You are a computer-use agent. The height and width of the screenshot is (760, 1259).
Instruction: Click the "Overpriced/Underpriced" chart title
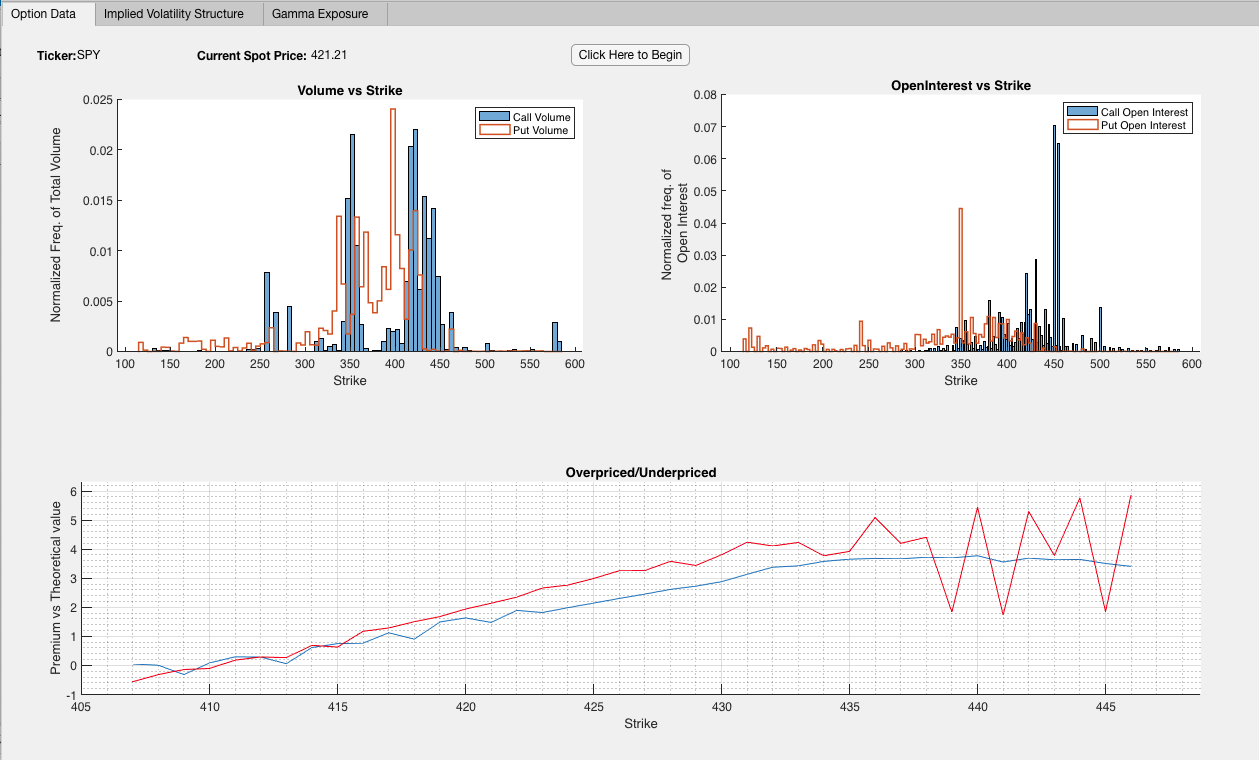point(640,472)
